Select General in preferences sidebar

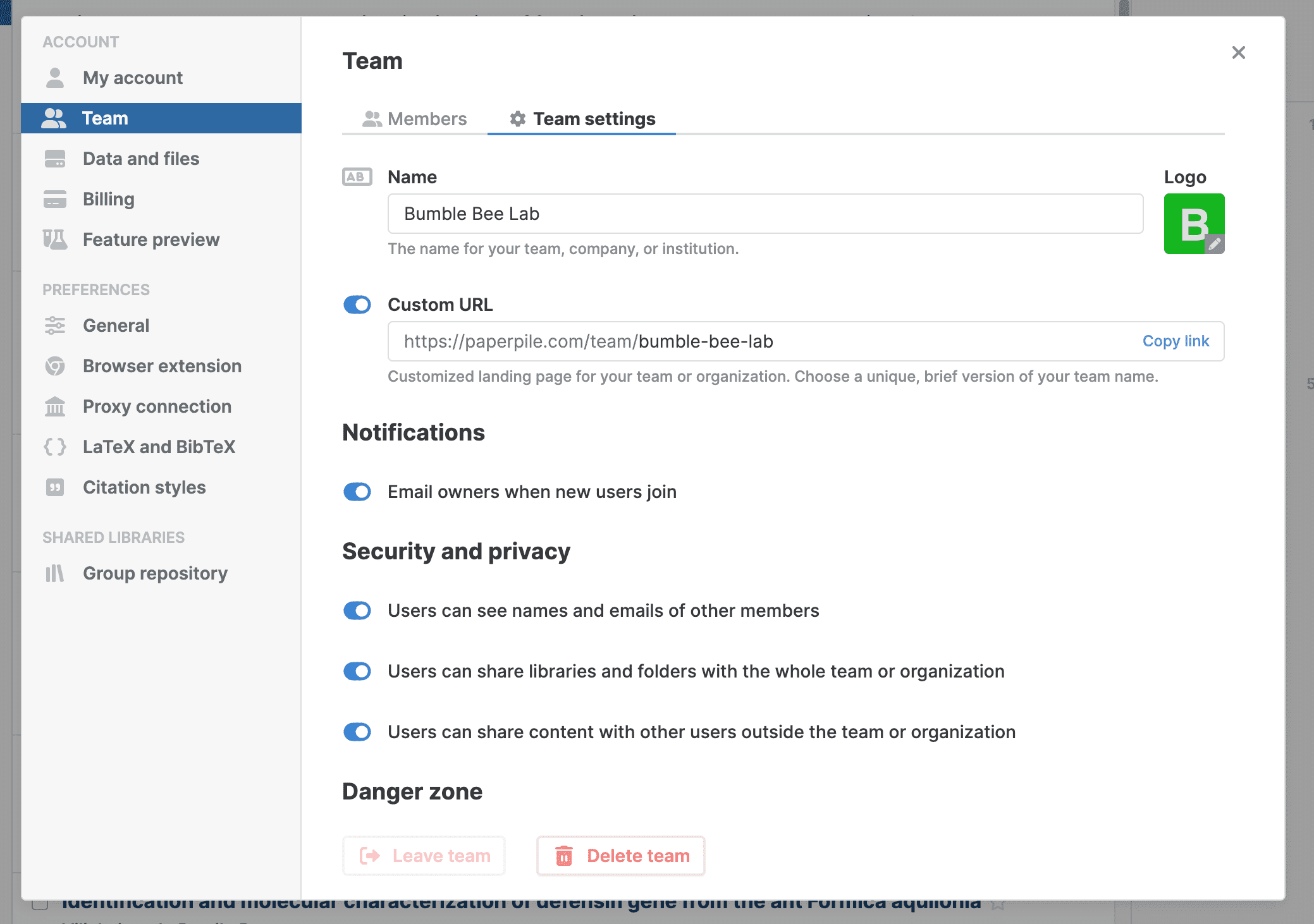point(116,325)
